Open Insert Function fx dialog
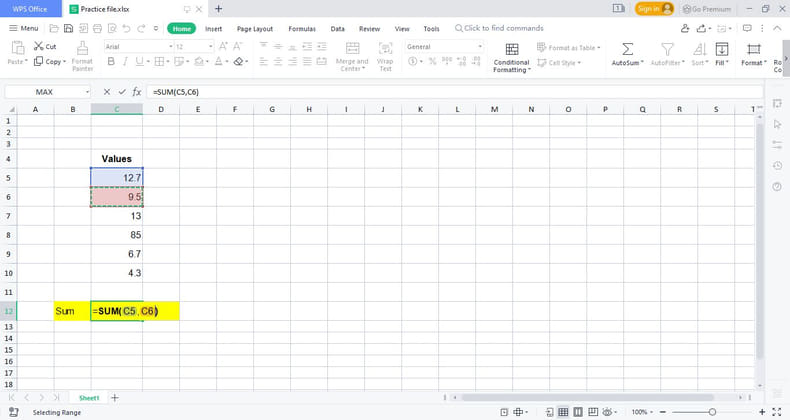Image resolution: width=790 pixels, height=420 pixels. coord(137,92)
